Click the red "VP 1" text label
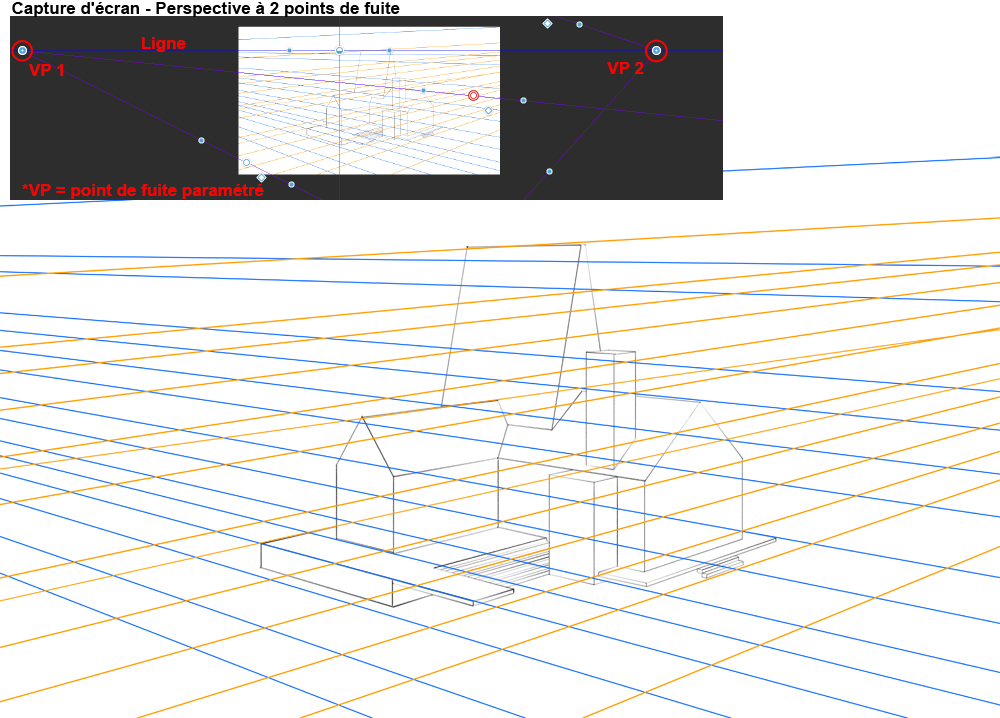 coord(47,71)
